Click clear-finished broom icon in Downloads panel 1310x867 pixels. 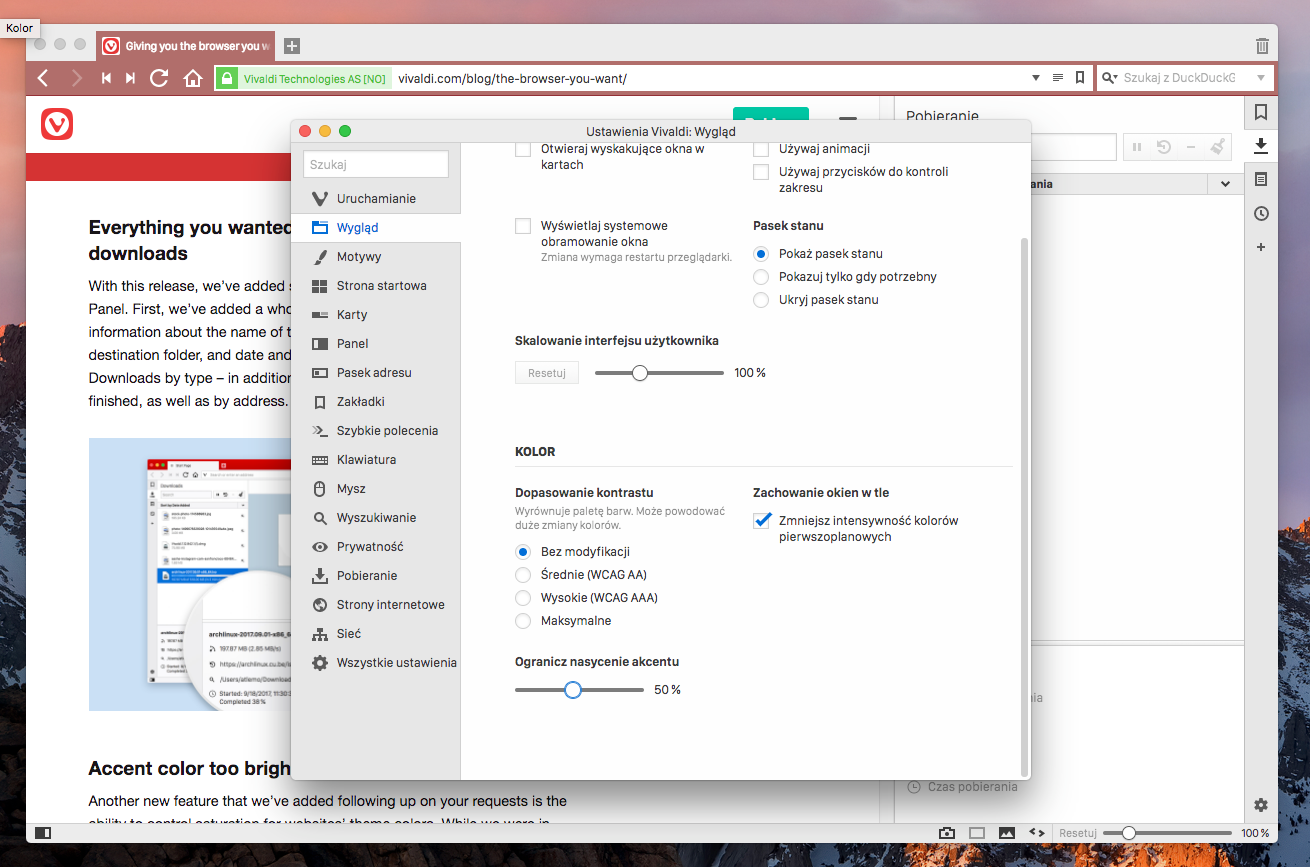point(1217,147)
